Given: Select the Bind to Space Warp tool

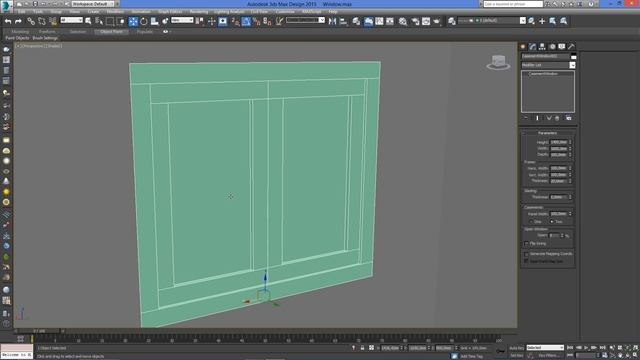Looking at the screenshot, I should [x=53, y=21].
